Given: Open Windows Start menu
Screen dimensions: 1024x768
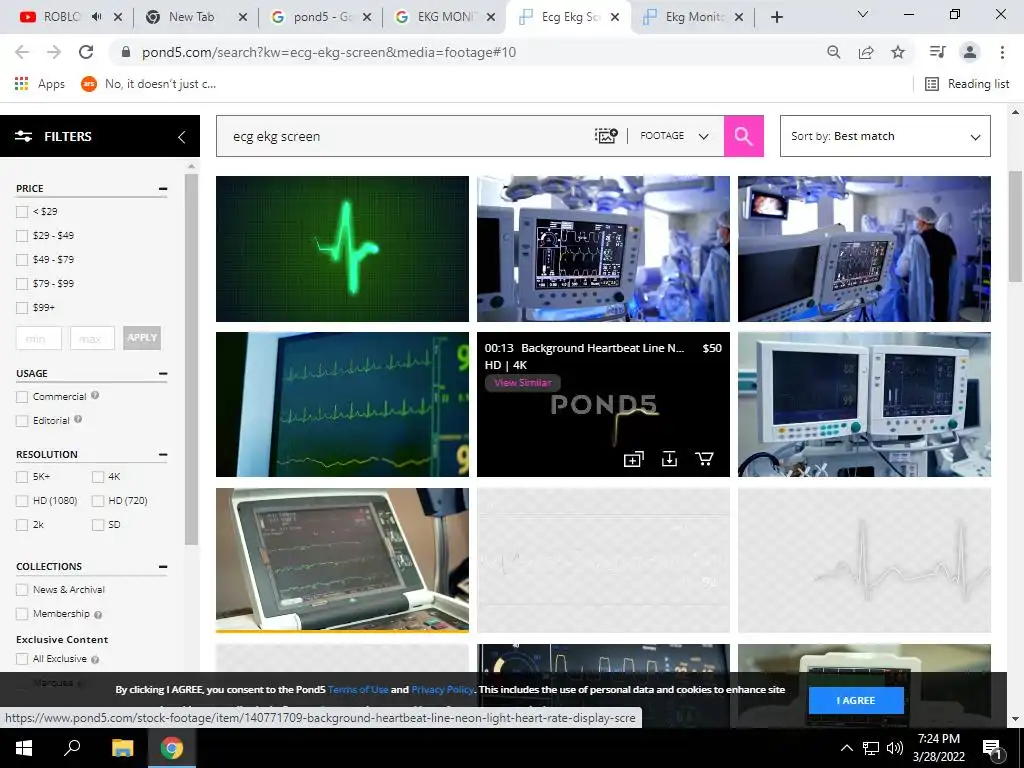Looking at the screenshot, I should click(x=24, y=748).
